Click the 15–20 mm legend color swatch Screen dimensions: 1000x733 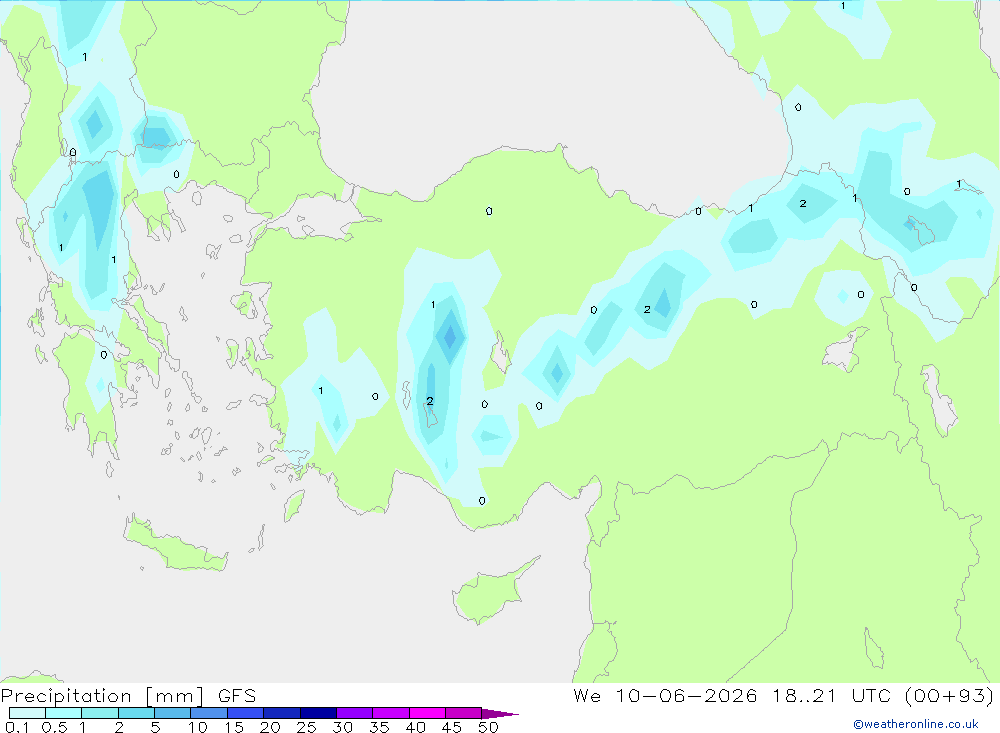(246, 713)
